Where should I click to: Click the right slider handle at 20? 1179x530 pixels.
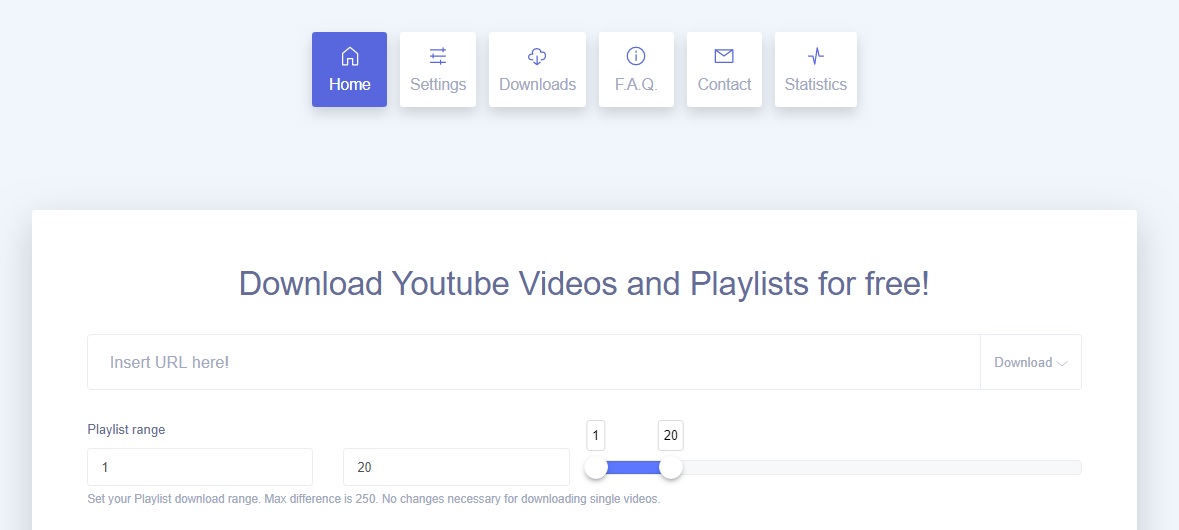click(x=671, y=468)
